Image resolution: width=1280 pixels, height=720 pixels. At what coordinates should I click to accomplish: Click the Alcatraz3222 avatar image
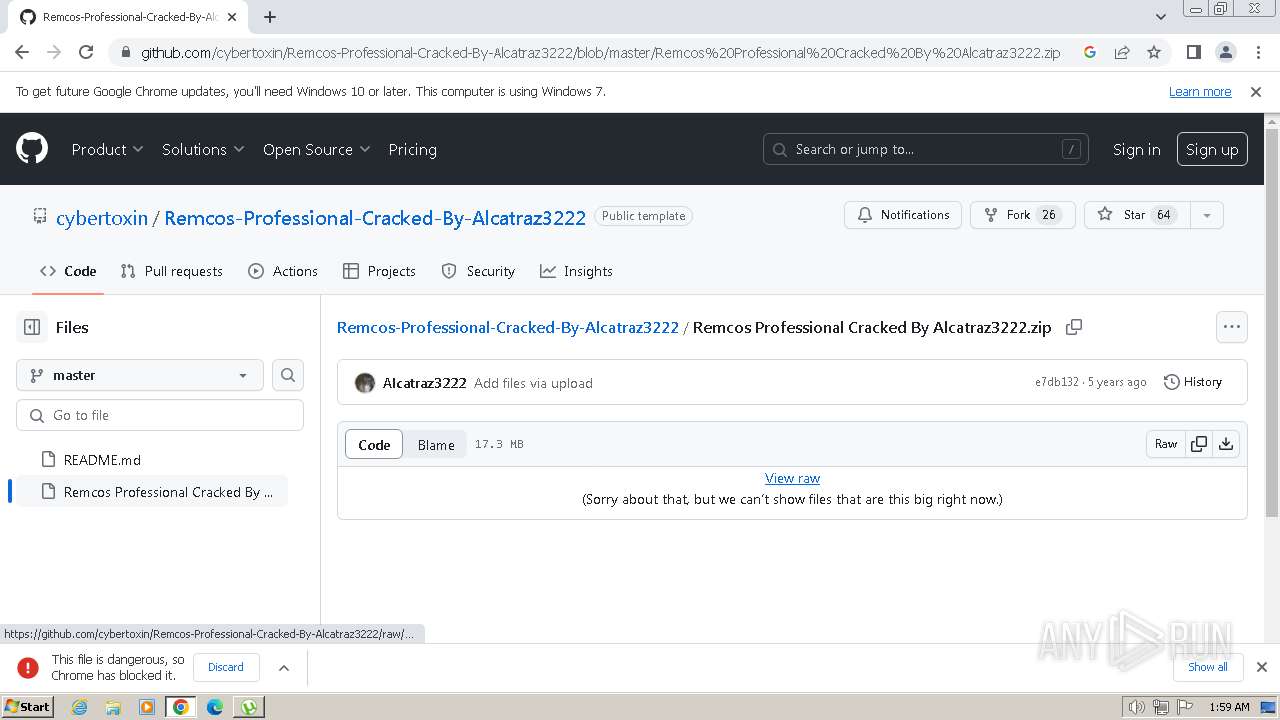coord(365,383)
